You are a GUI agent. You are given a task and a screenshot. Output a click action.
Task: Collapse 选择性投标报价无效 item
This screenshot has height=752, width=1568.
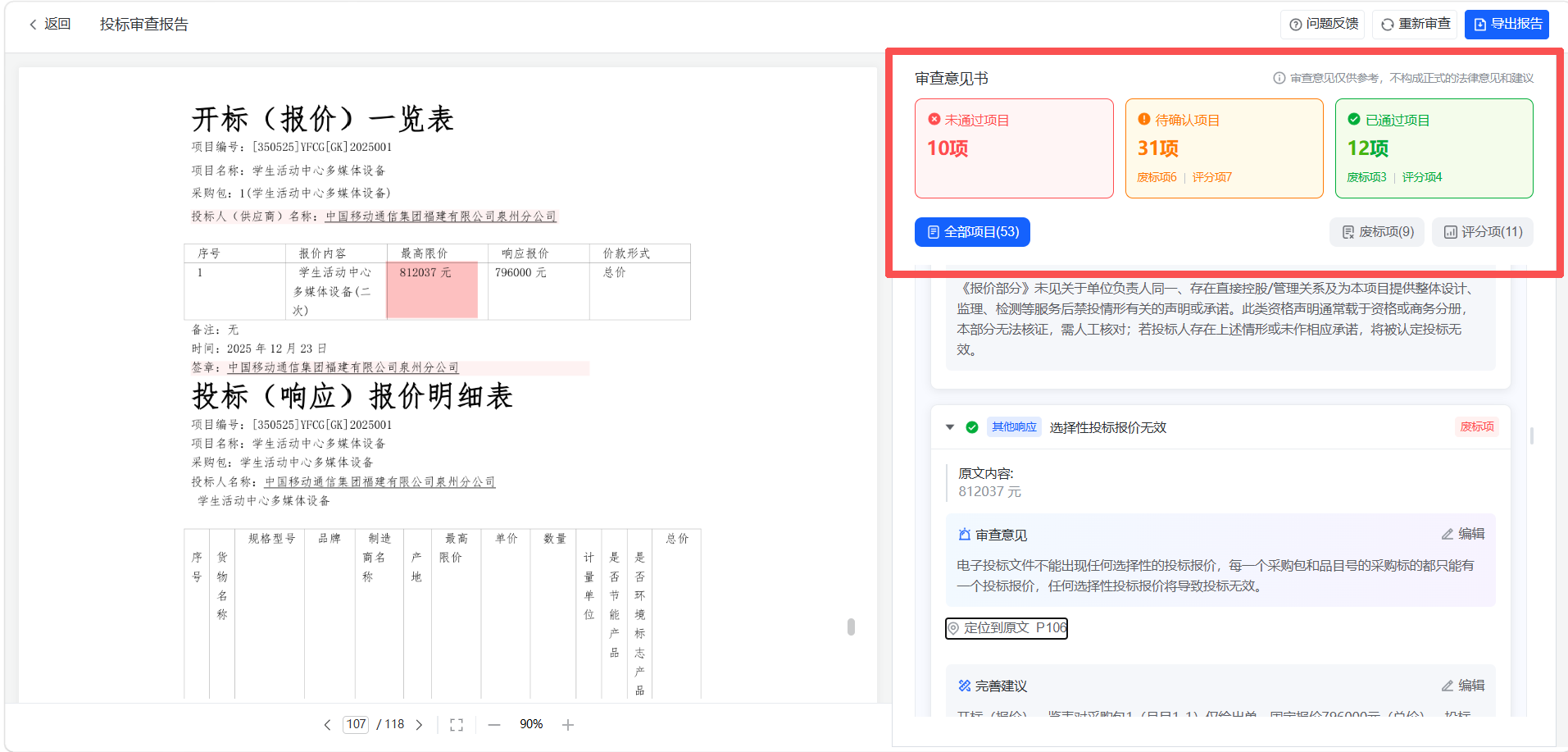[950, 427]
